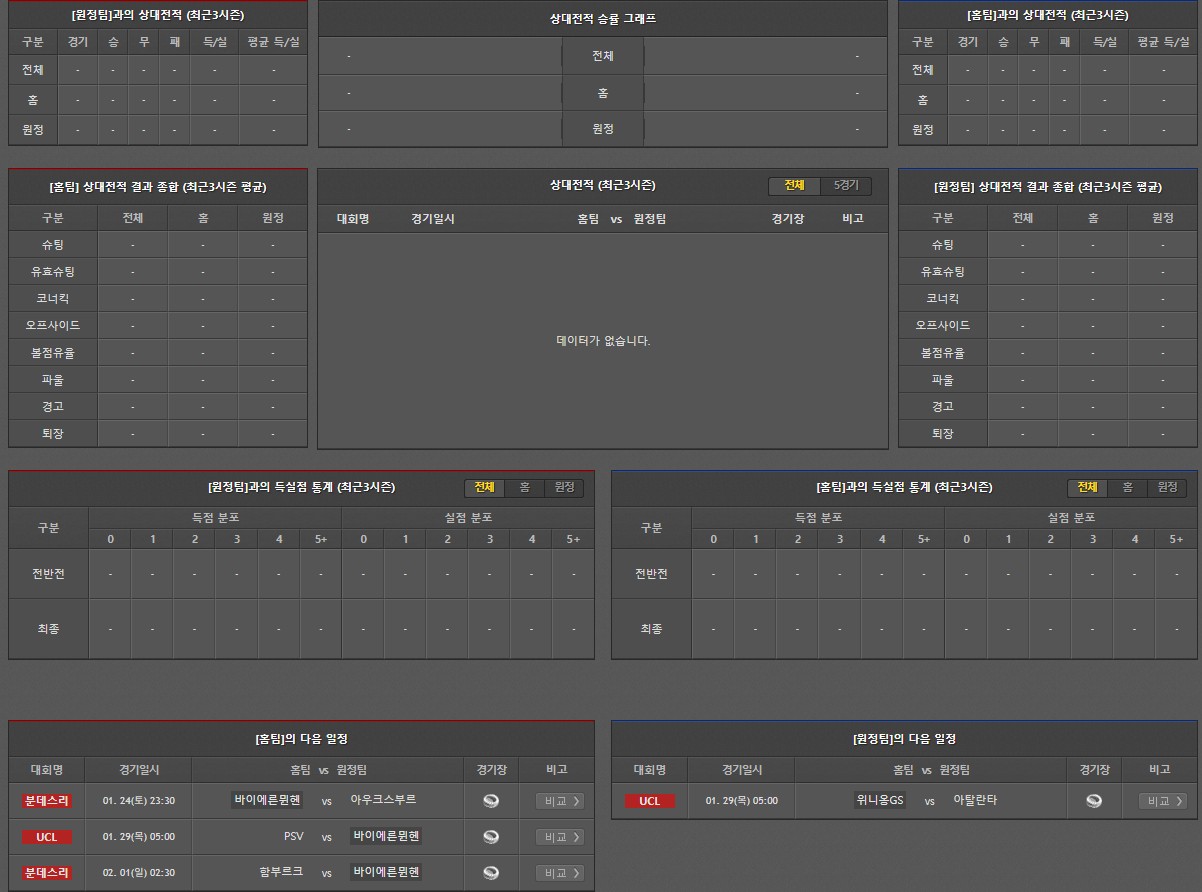Select 원정 tab in [원정팀]과의 득실점 통계
Screen dimensions: 1202x892
(x=564, y=487)
